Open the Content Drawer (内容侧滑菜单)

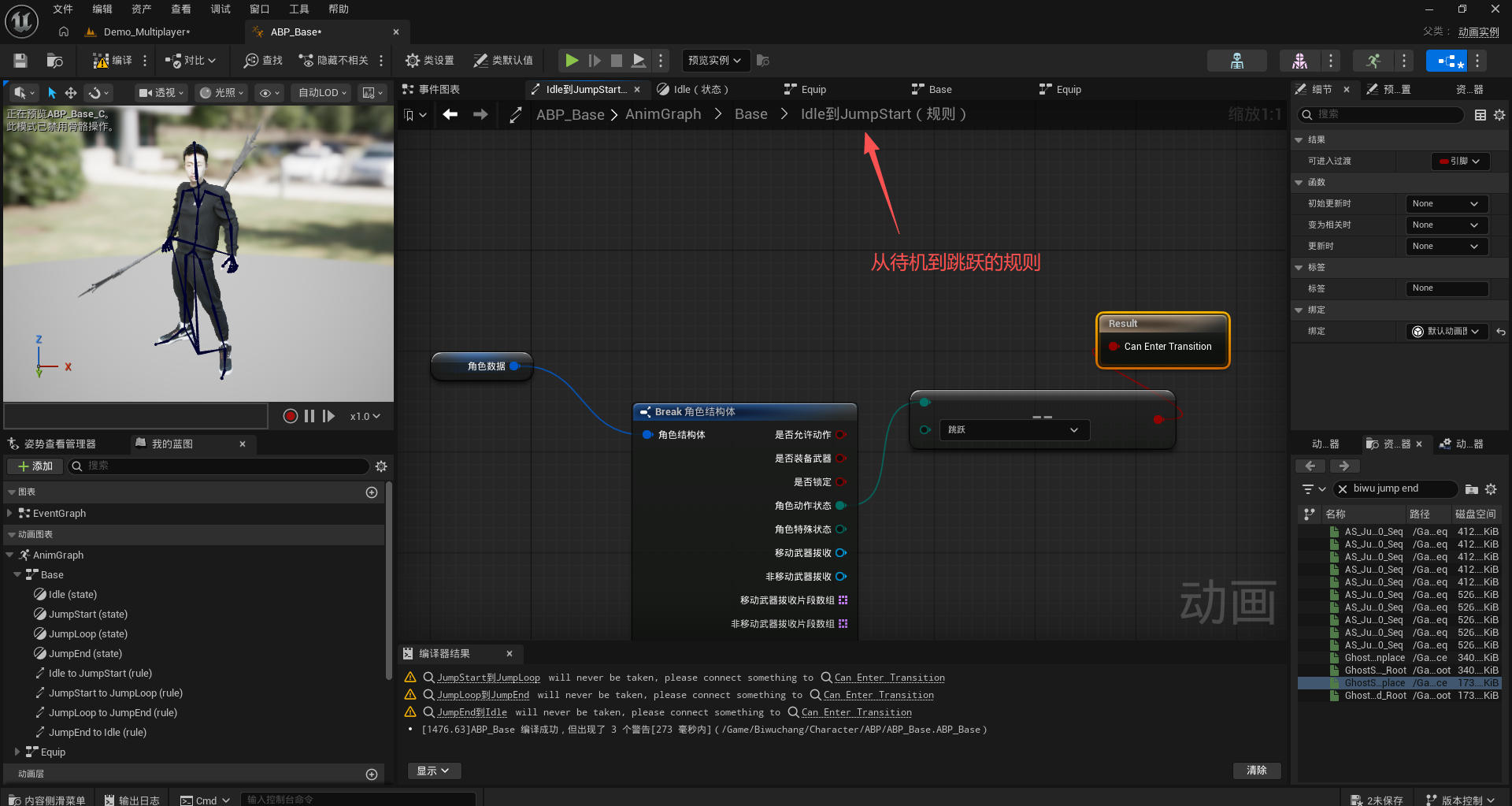(x=47, y=800)
